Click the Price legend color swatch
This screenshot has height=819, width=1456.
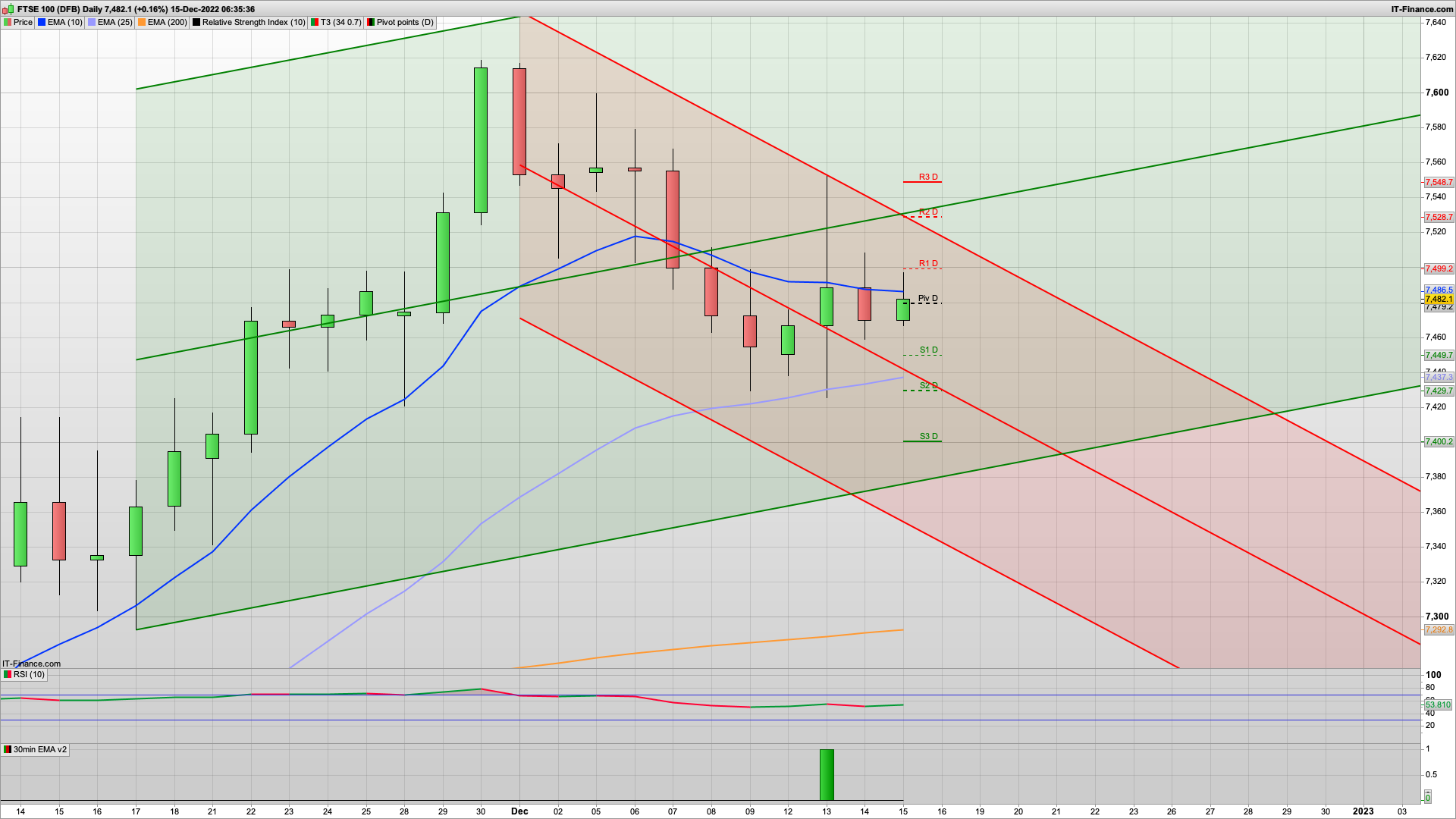point(7,22)
